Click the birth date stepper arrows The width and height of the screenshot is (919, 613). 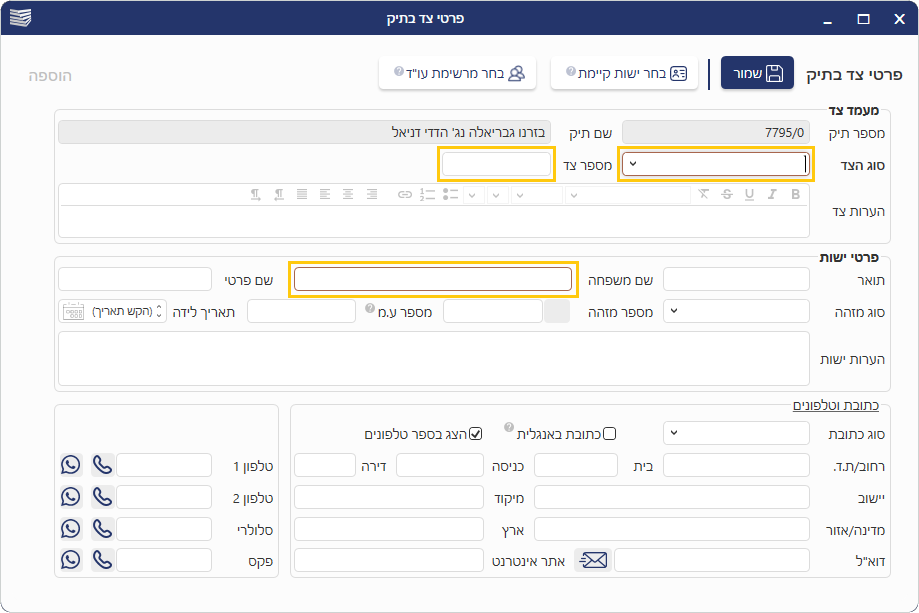(159, 311)
